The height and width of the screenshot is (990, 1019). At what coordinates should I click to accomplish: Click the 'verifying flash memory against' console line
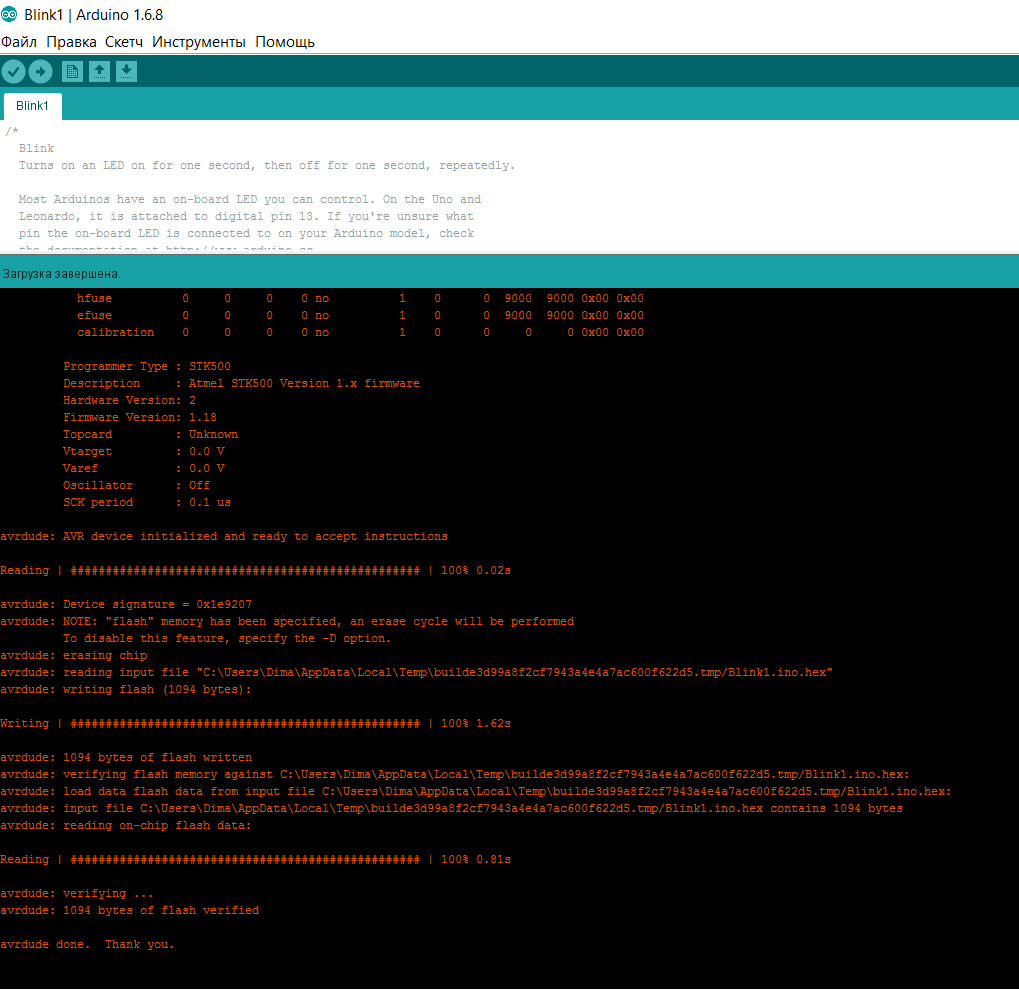tap(455, 774)
